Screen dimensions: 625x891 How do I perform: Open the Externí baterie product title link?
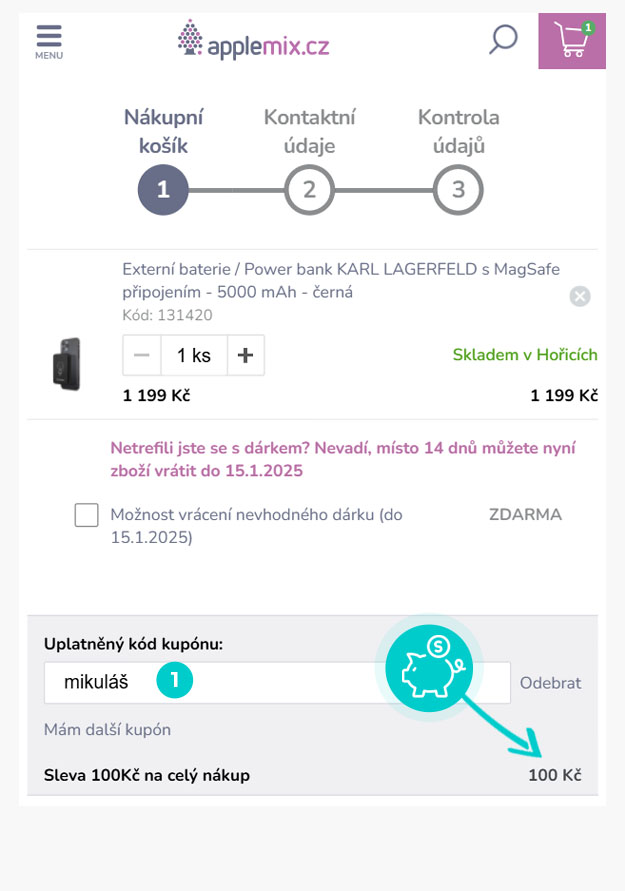pyautogui.click(x=341, y=280)
